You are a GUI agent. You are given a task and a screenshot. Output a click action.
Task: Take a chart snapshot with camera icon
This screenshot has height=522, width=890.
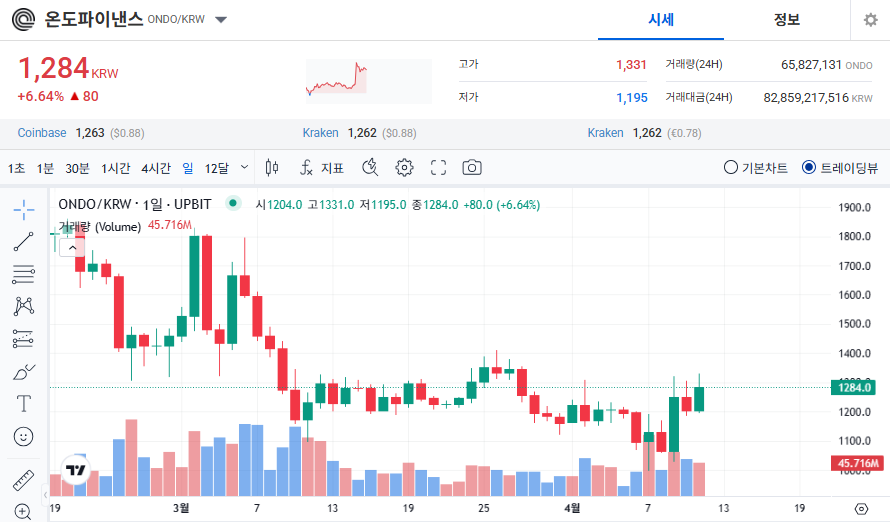tap(472, 167)
